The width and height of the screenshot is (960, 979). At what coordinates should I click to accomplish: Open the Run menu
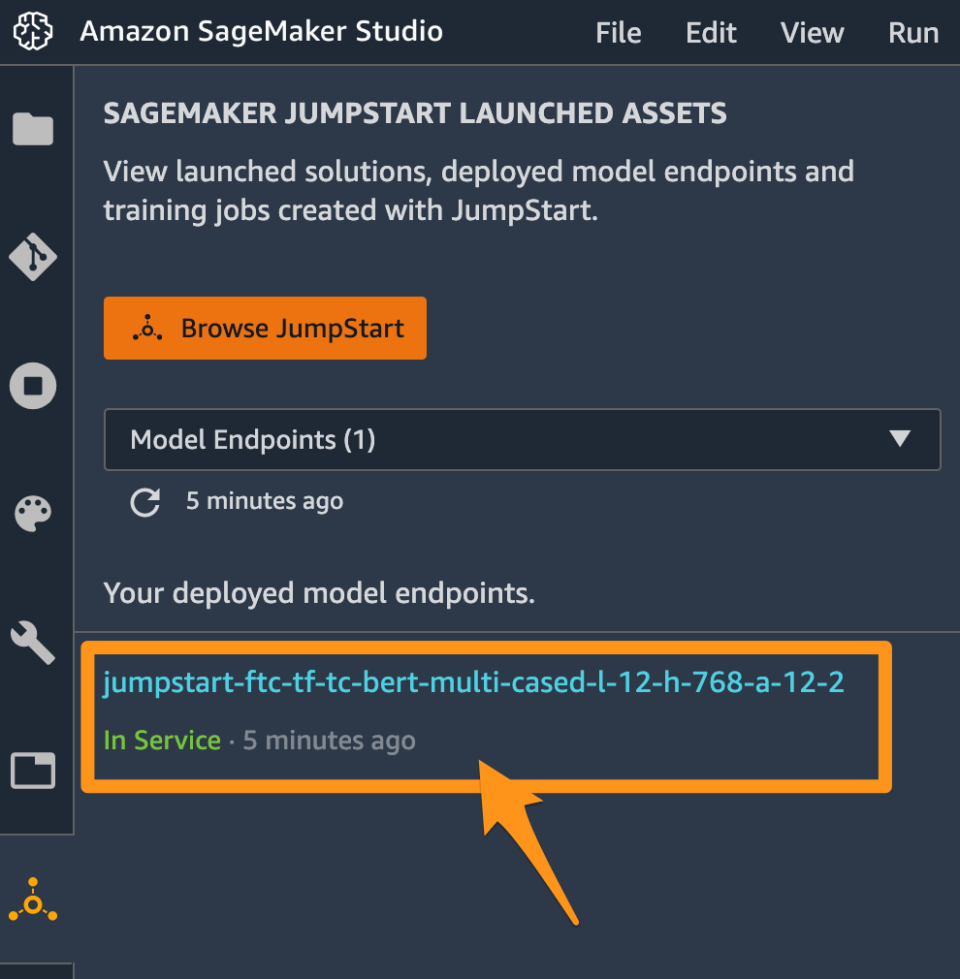pos(913,32)
